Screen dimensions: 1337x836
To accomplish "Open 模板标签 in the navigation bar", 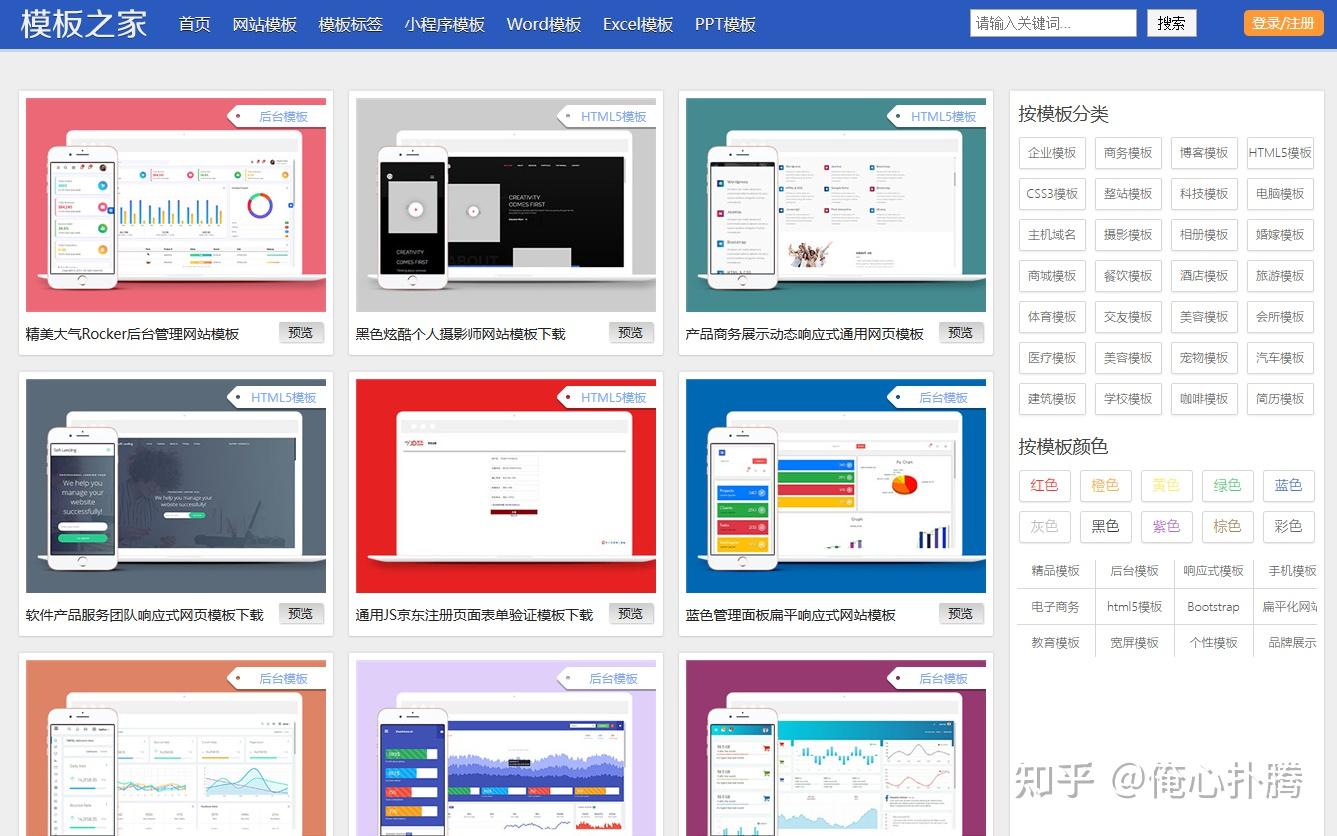I will pyautogui.click(x=350, y=24).
